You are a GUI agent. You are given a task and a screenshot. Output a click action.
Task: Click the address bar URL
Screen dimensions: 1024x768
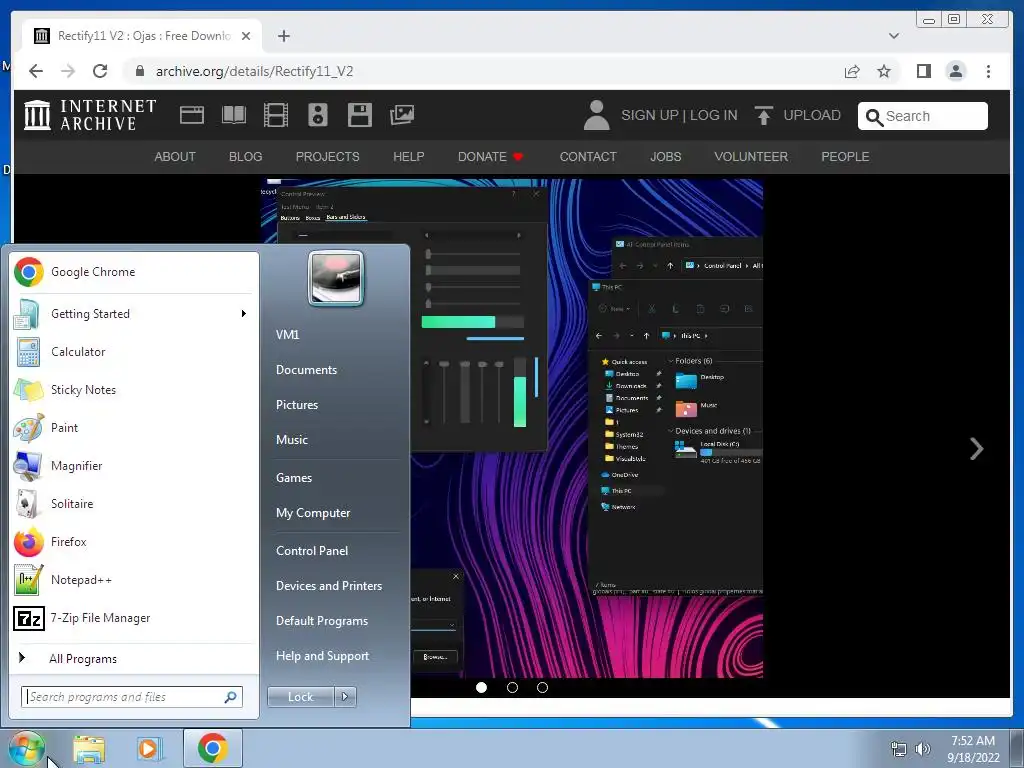tap(254, 71)
